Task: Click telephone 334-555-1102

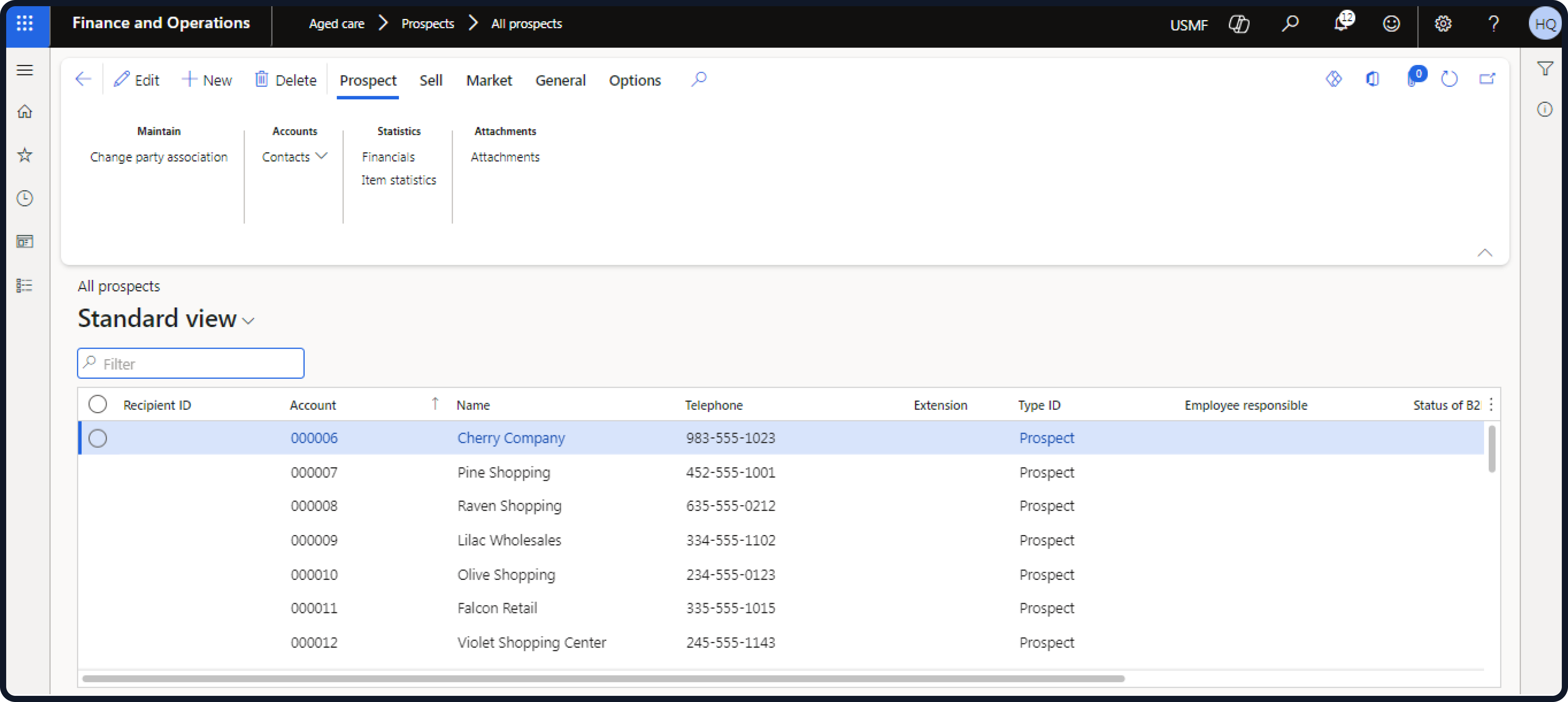Action: (730, 540)
